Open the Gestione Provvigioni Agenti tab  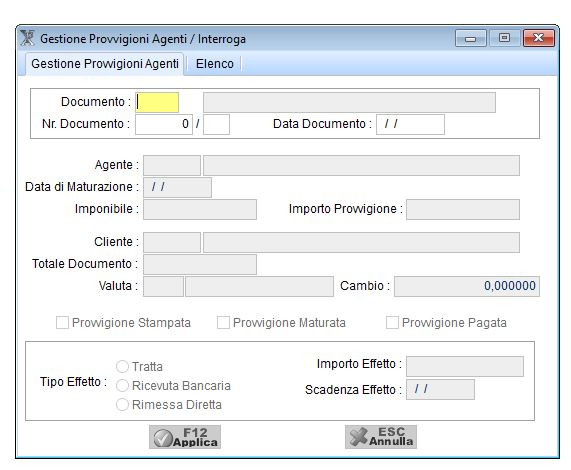(105, 64)
